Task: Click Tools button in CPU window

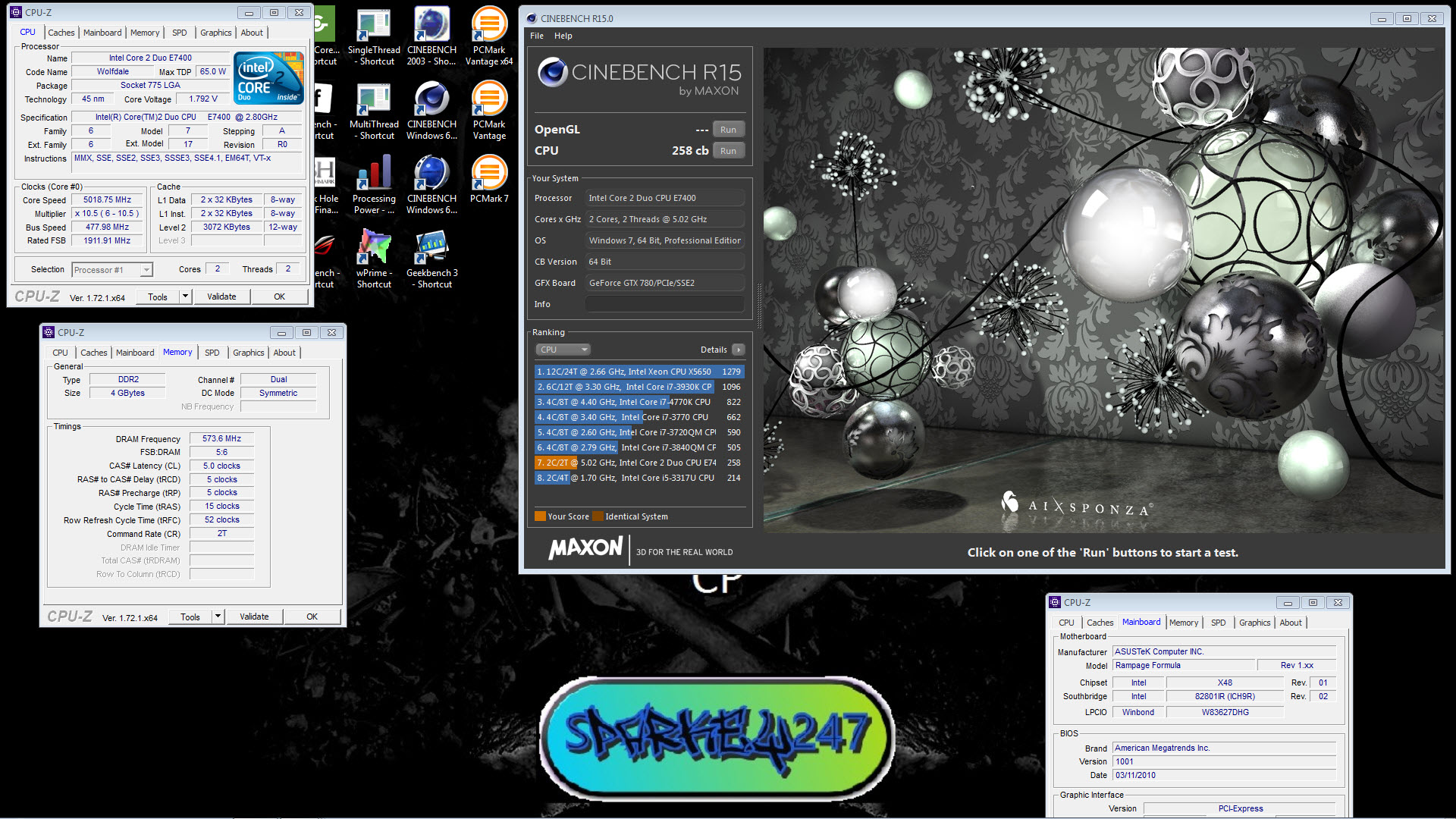Action: point(158,297)
